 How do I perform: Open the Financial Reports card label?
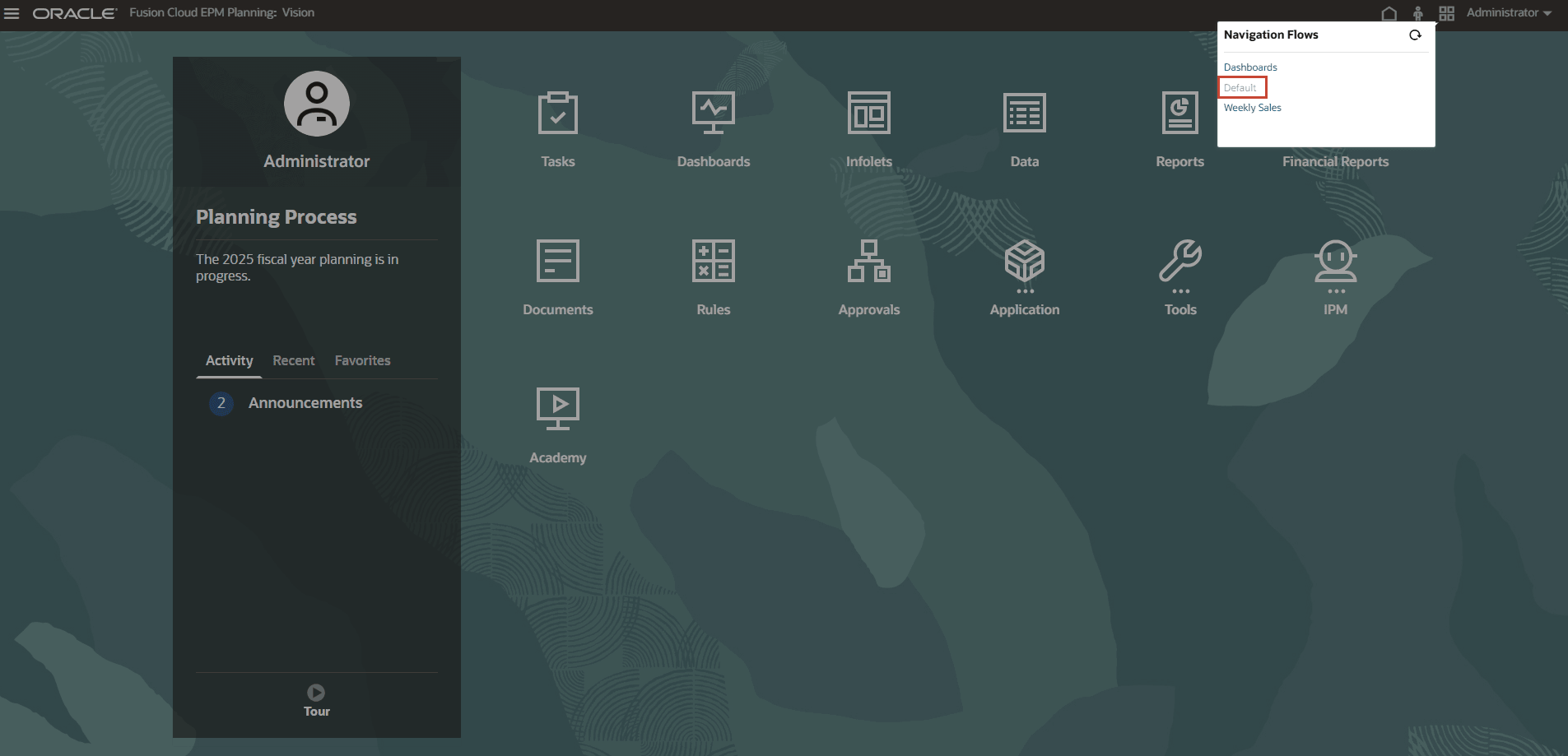[1336, 162]
